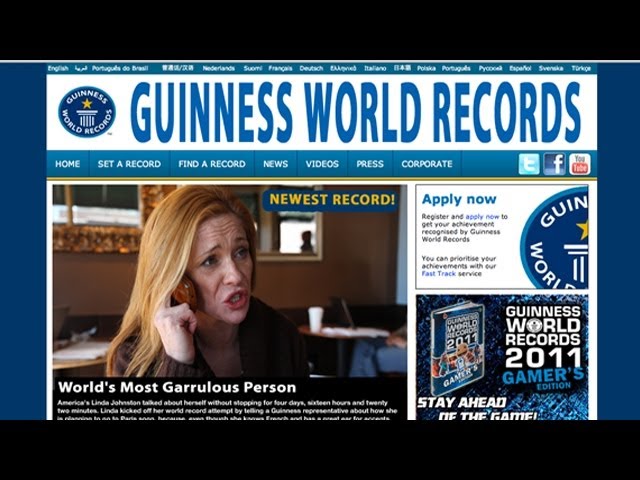Click the large logo in Apply now box
This screenshot has height=480, width=640.
554,237
